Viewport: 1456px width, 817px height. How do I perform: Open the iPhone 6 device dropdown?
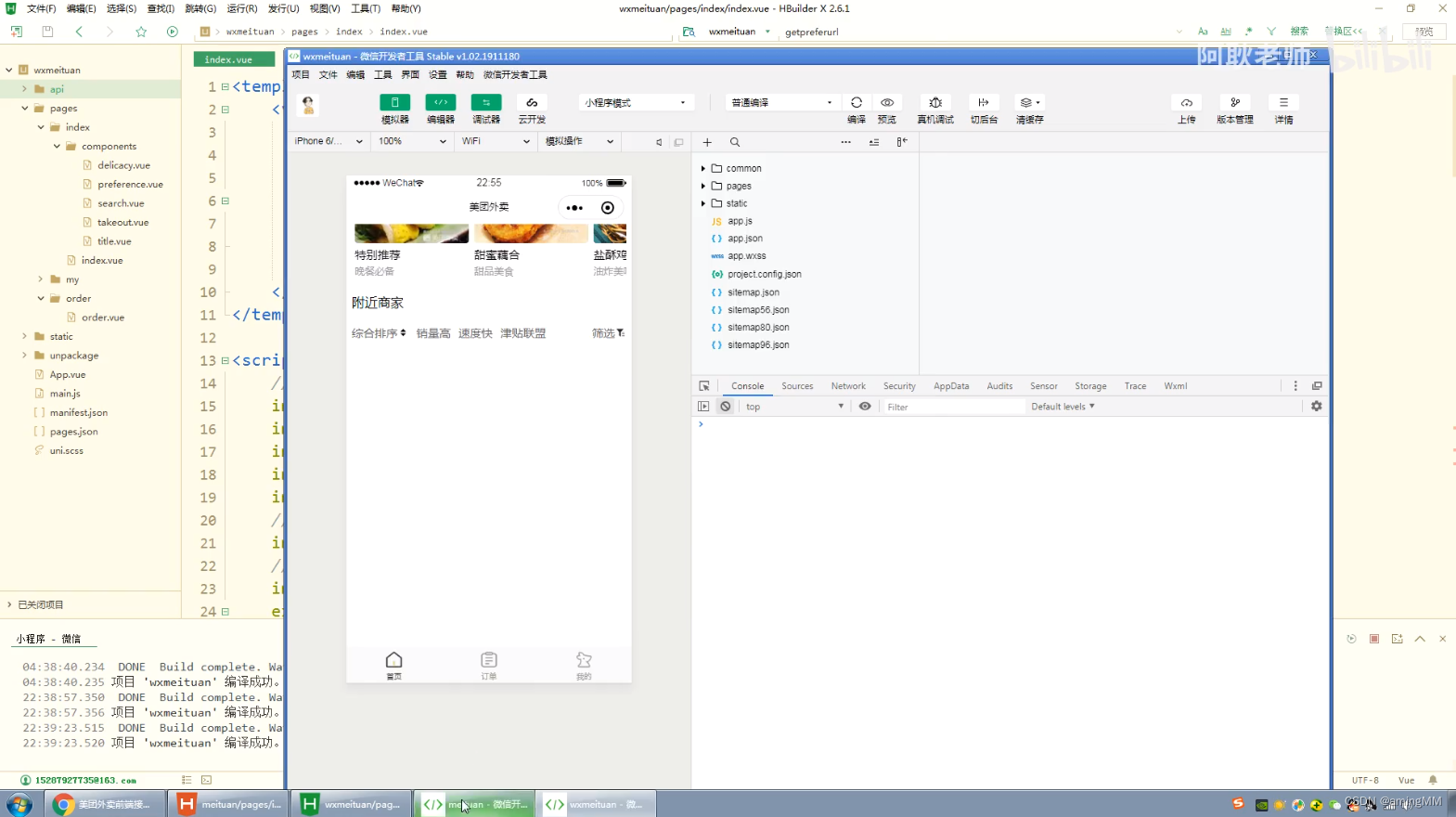328,141
